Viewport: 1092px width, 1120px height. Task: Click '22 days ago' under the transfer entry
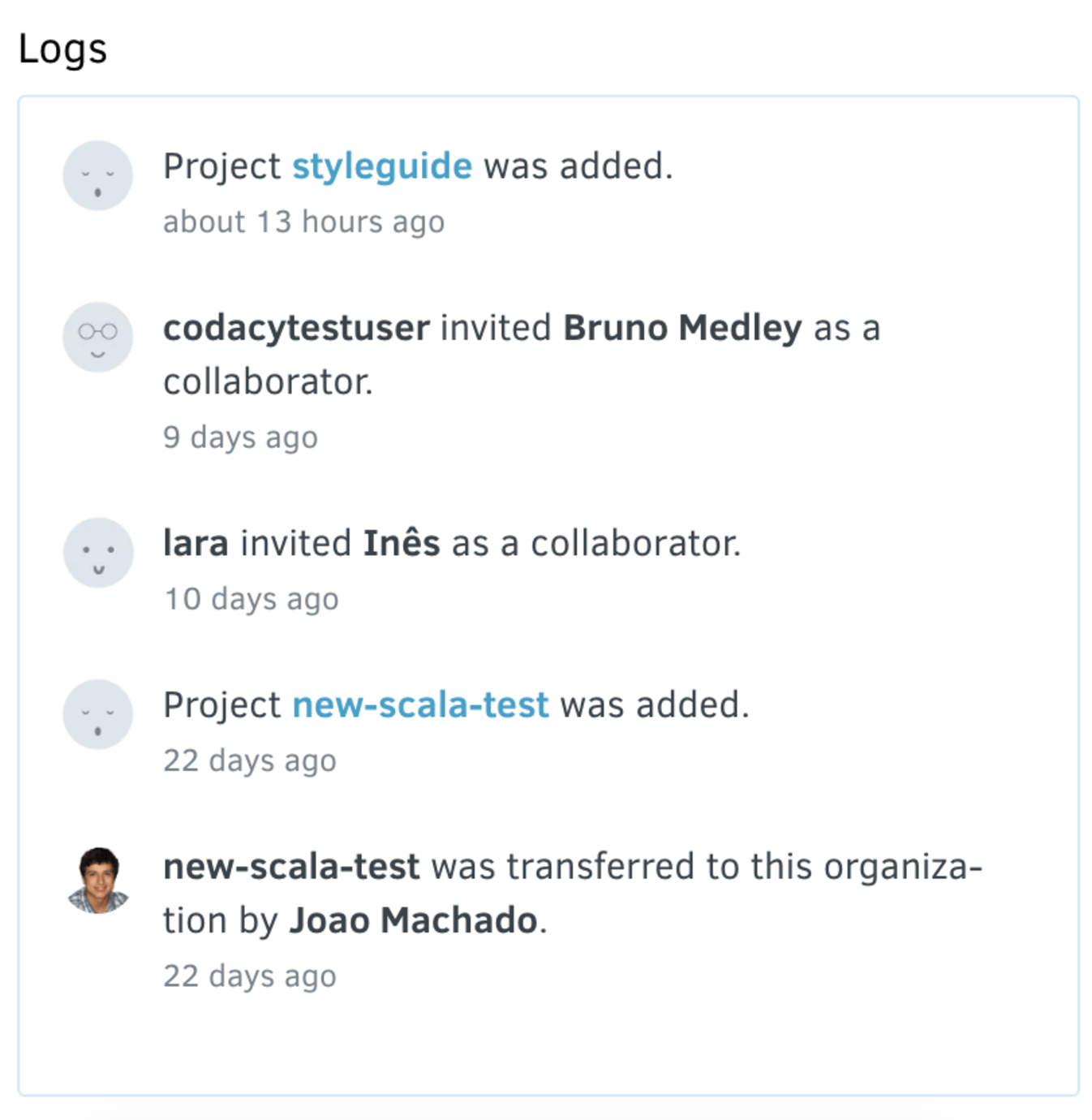point(250,976)
